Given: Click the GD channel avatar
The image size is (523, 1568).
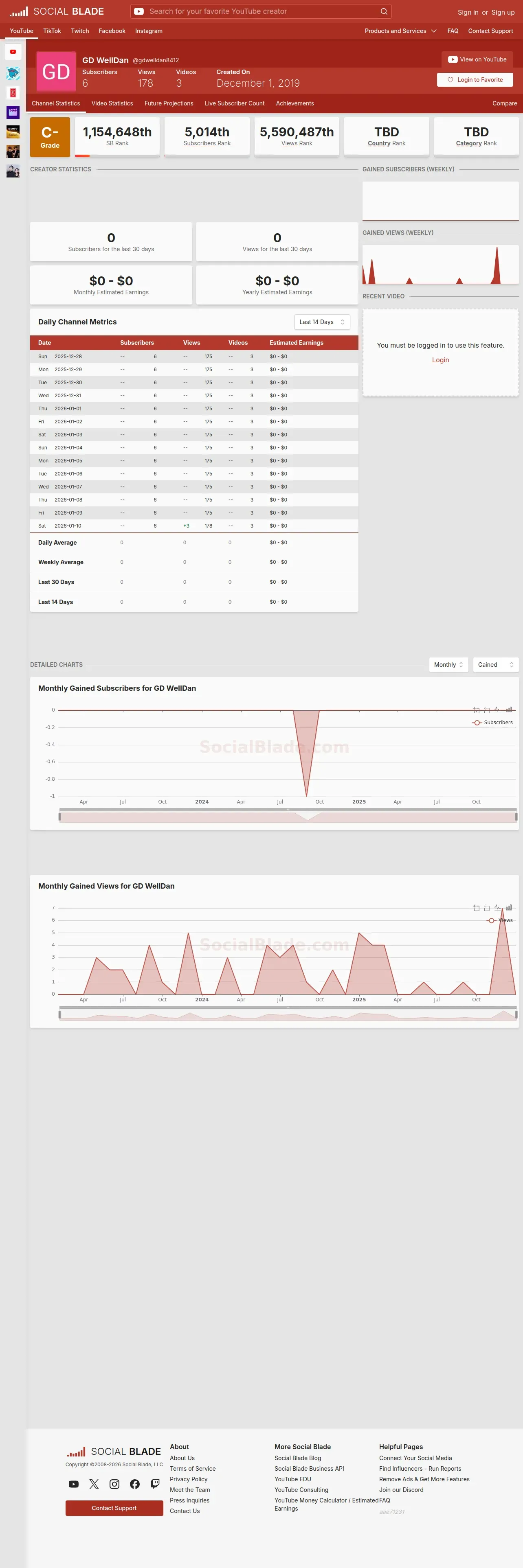Looking at the screenshot, I should click(56, 72).
